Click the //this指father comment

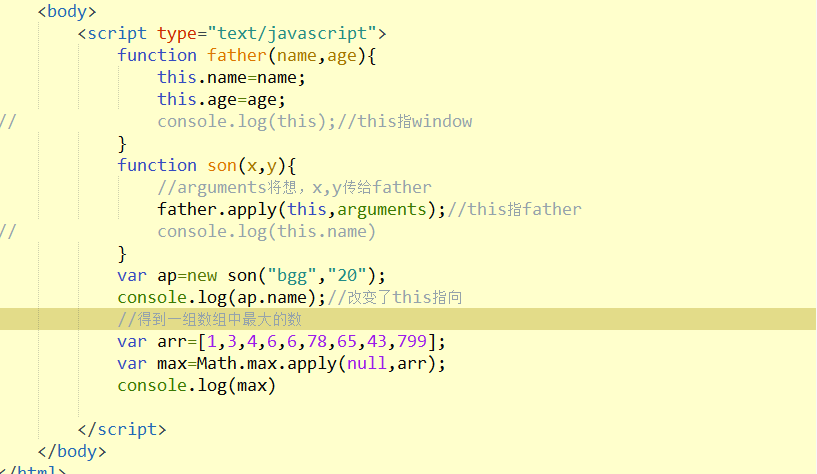[x=514, y=209]
